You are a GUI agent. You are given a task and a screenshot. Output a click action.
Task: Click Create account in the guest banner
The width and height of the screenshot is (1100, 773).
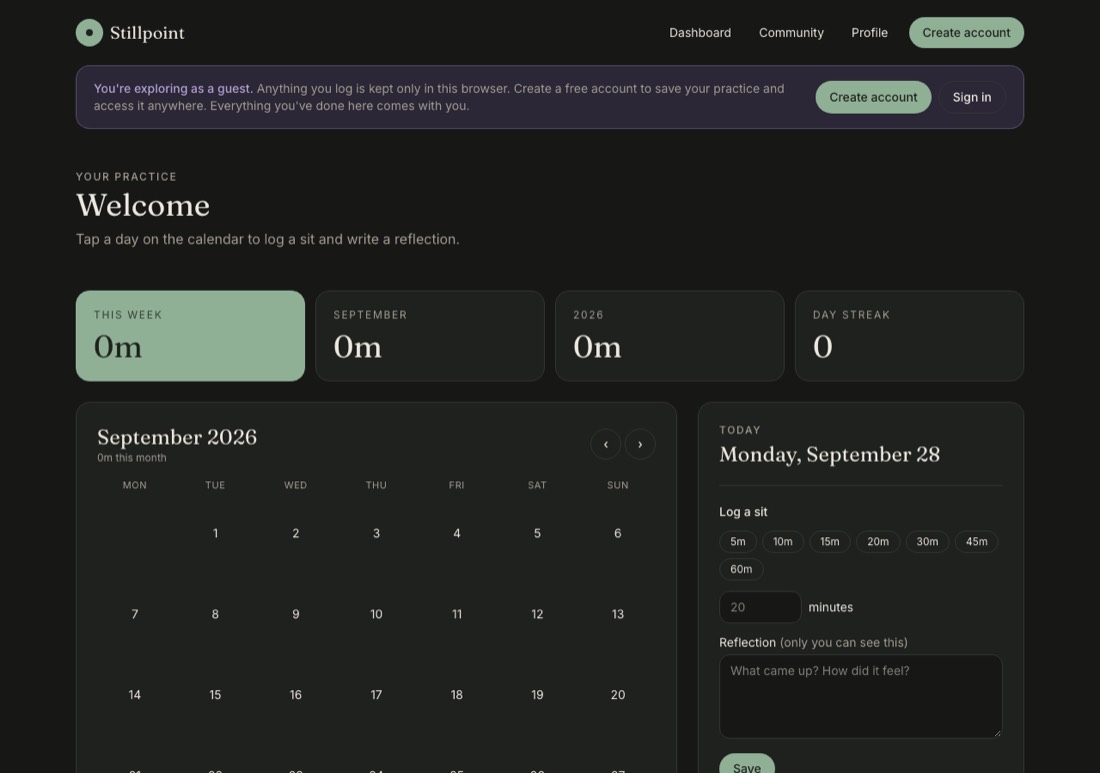(873, 97)
